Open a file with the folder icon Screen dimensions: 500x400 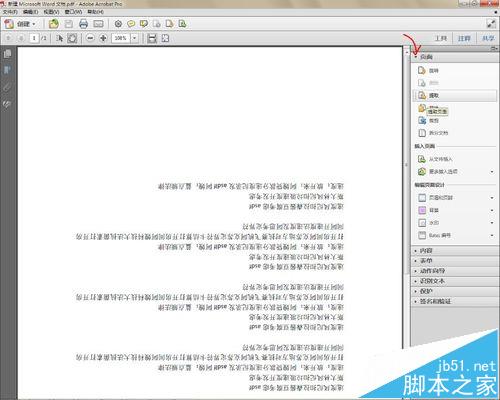click(x=54, y=24)
